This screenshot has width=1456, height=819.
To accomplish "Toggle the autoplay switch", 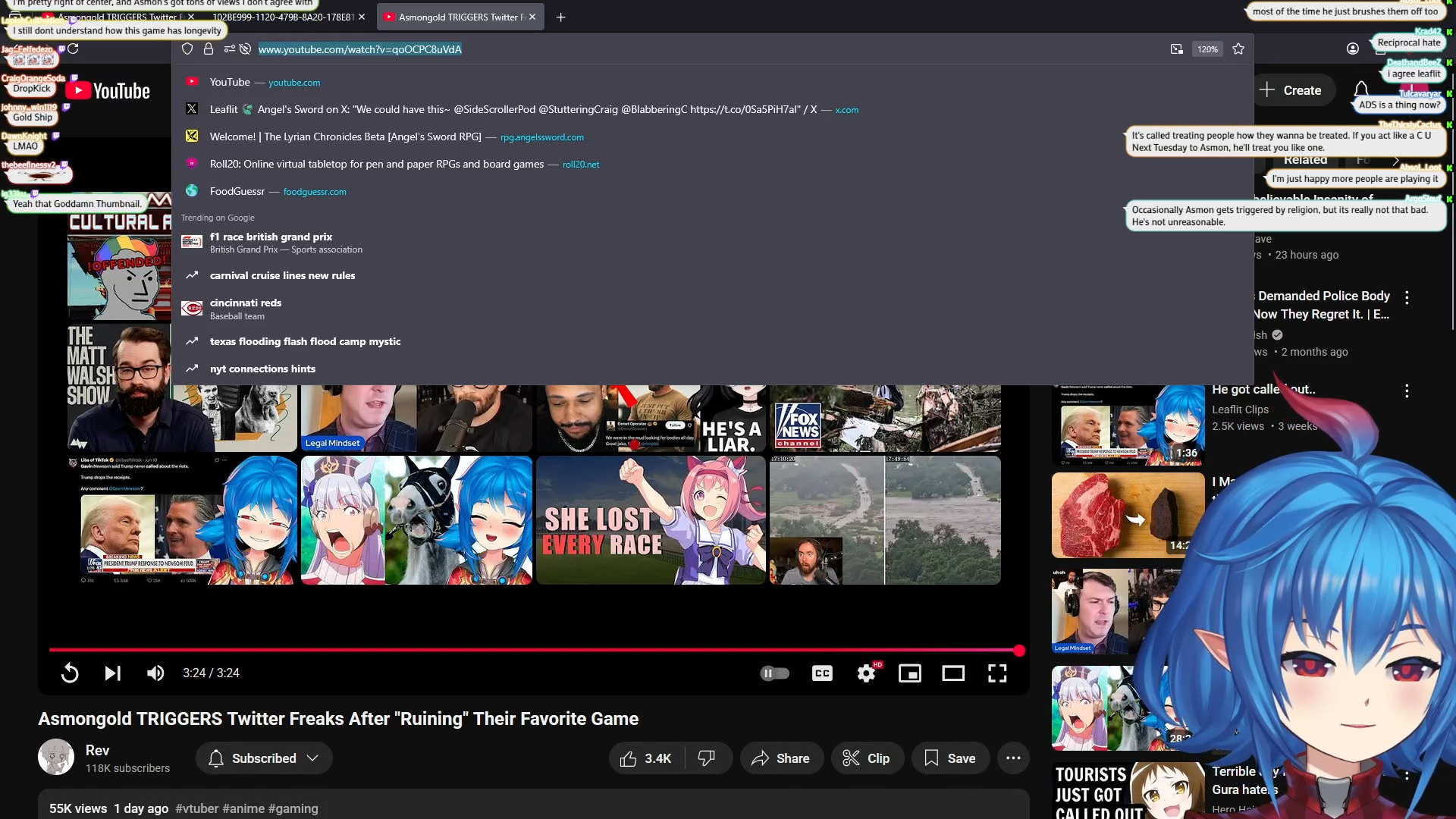I will click(774, 673).
